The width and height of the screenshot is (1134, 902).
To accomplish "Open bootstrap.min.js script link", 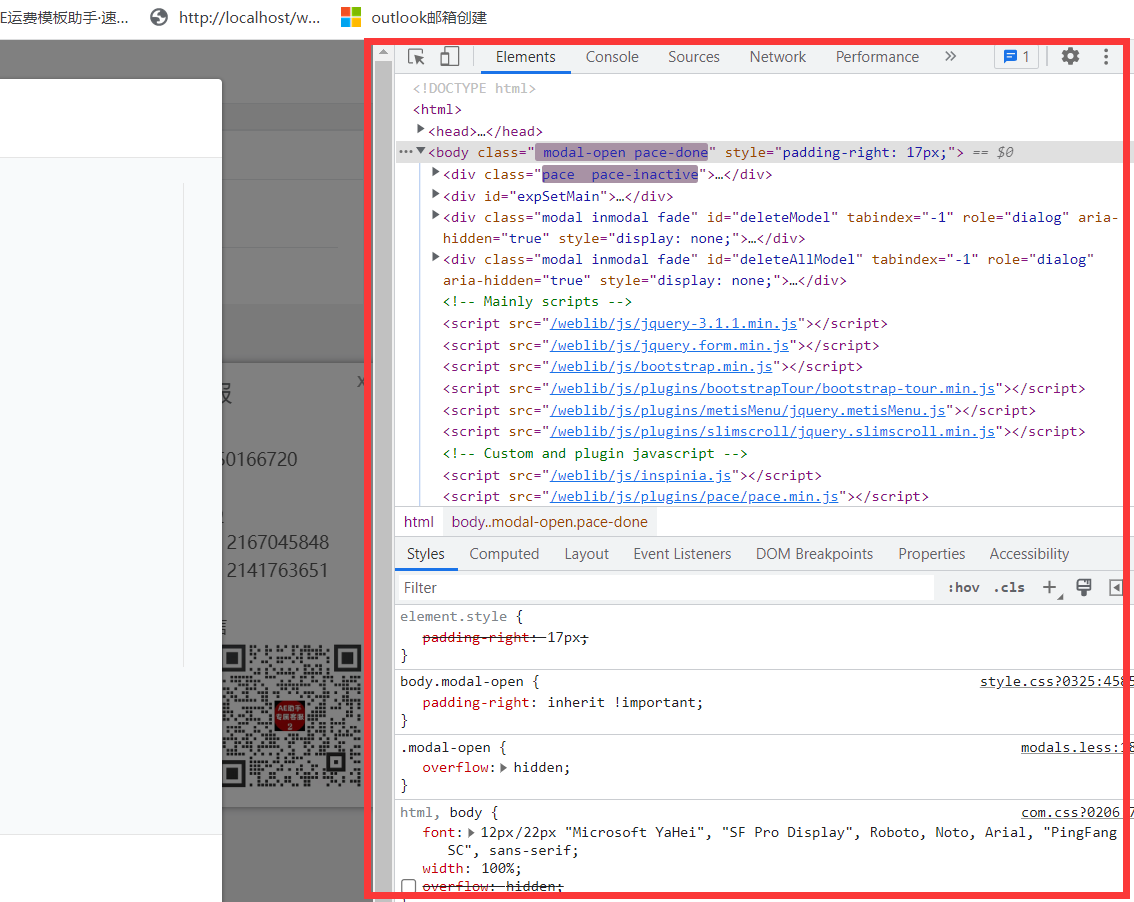I will click(x=661, y=367).
